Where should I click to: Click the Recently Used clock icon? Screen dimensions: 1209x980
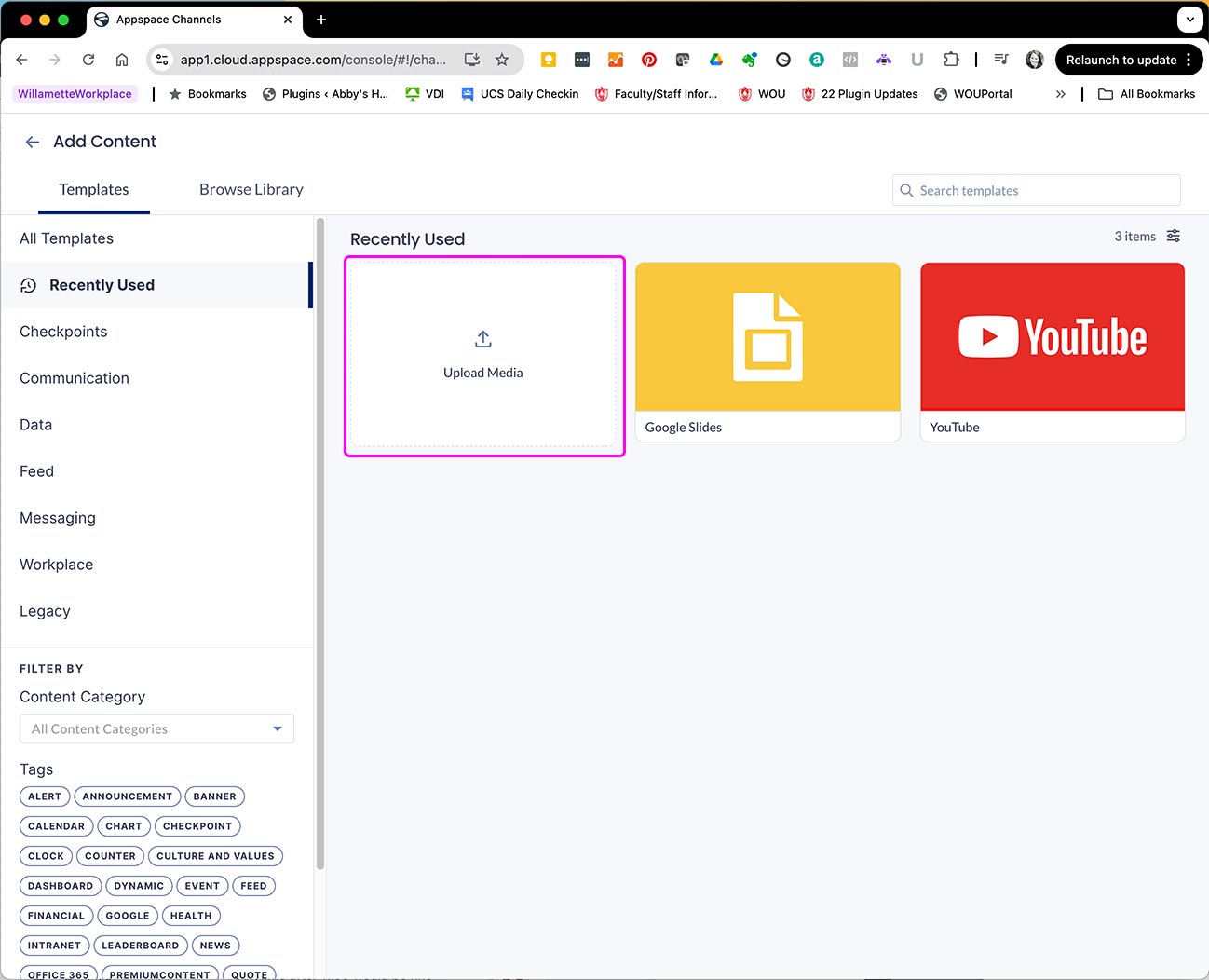coord(29,286)
